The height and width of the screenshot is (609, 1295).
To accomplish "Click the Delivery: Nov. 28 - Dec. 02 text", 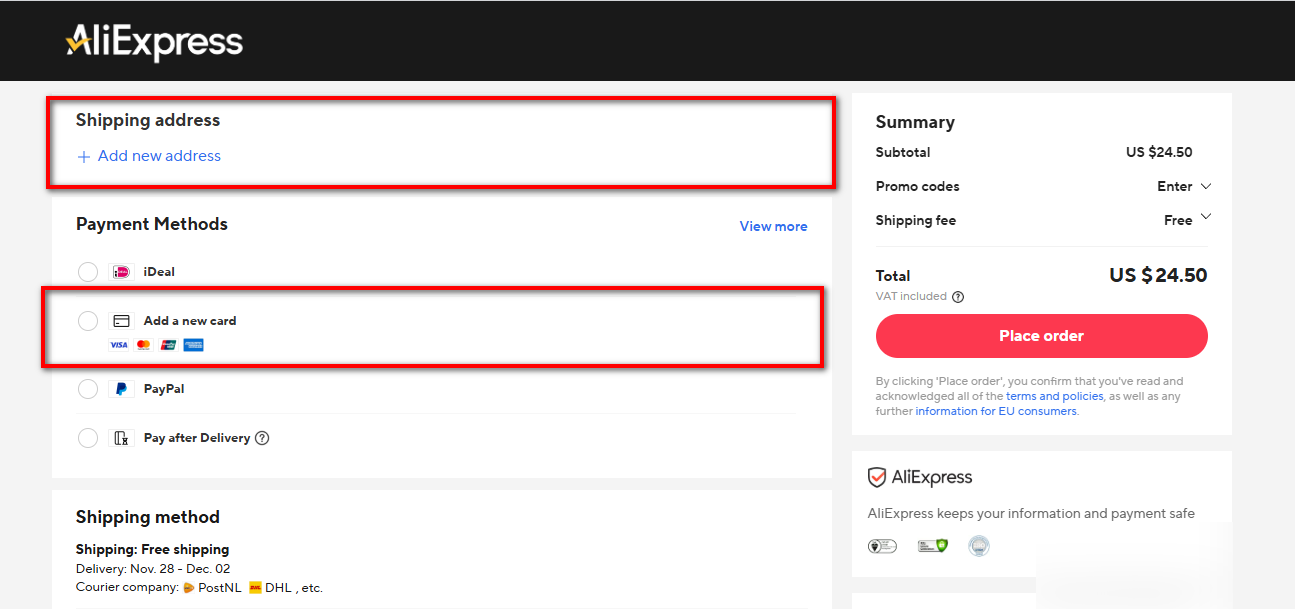I will click(153, 569).
